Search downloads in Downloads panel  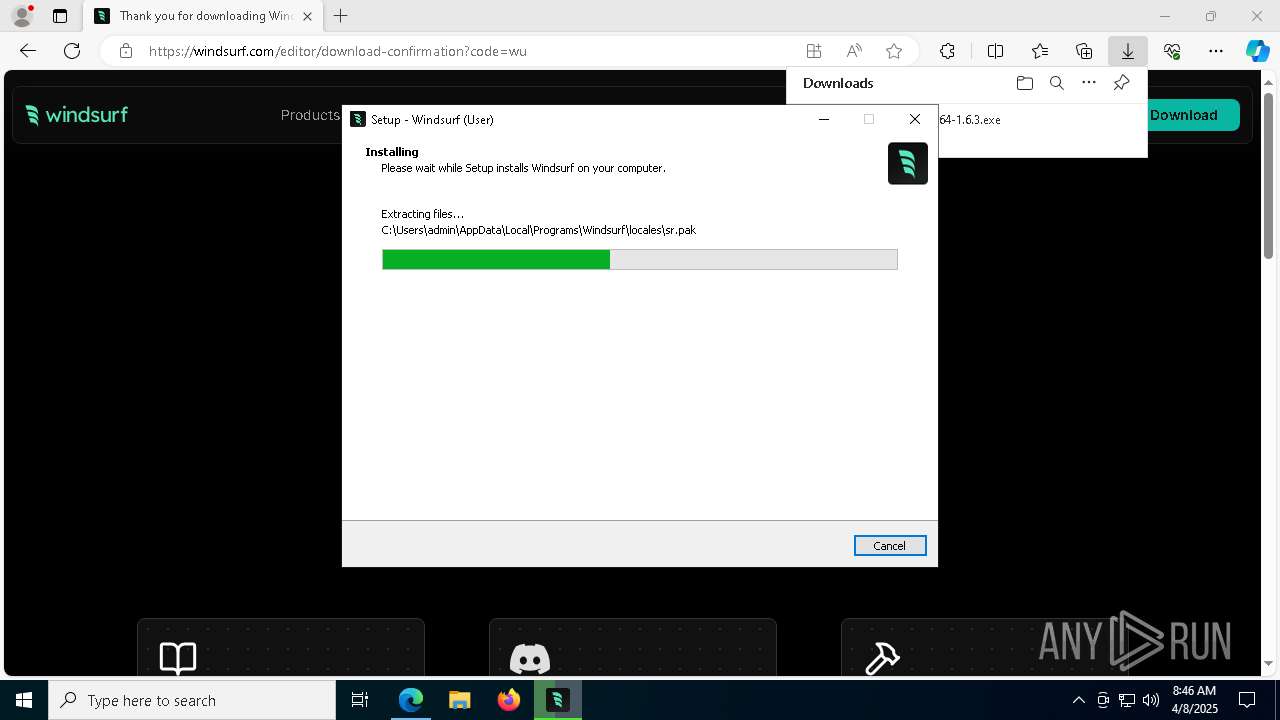(1056, 83)
